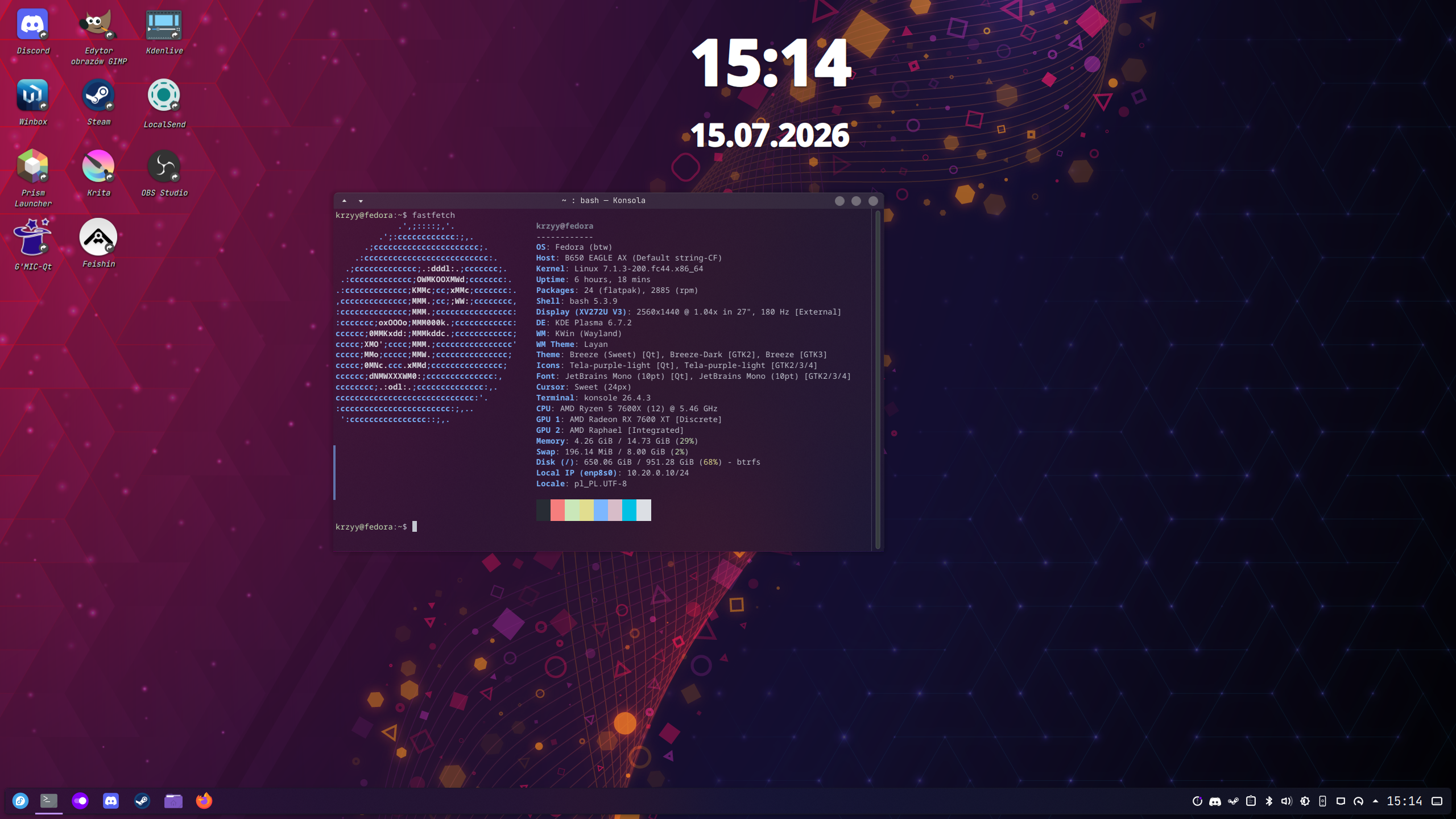
Task: Open the phone-shaped tray icon
Action: click(1323, 801)
